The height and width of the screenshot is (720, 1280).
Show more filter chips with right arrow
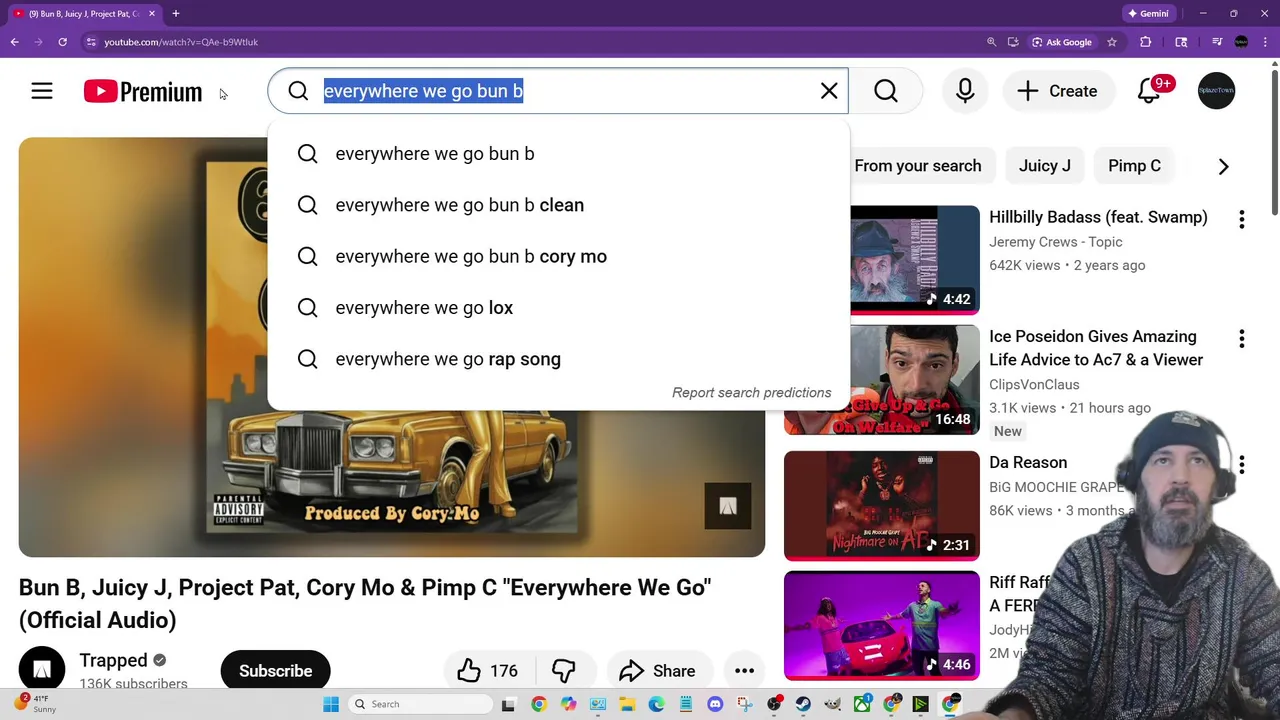point(1223,166)
